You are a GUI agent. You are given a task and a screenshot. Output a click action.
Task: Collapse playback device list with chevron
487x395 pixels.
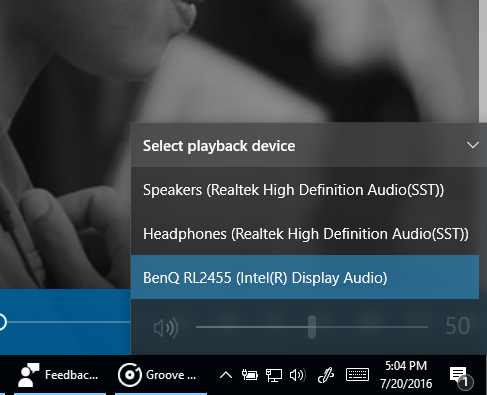[x=473, y=145]
